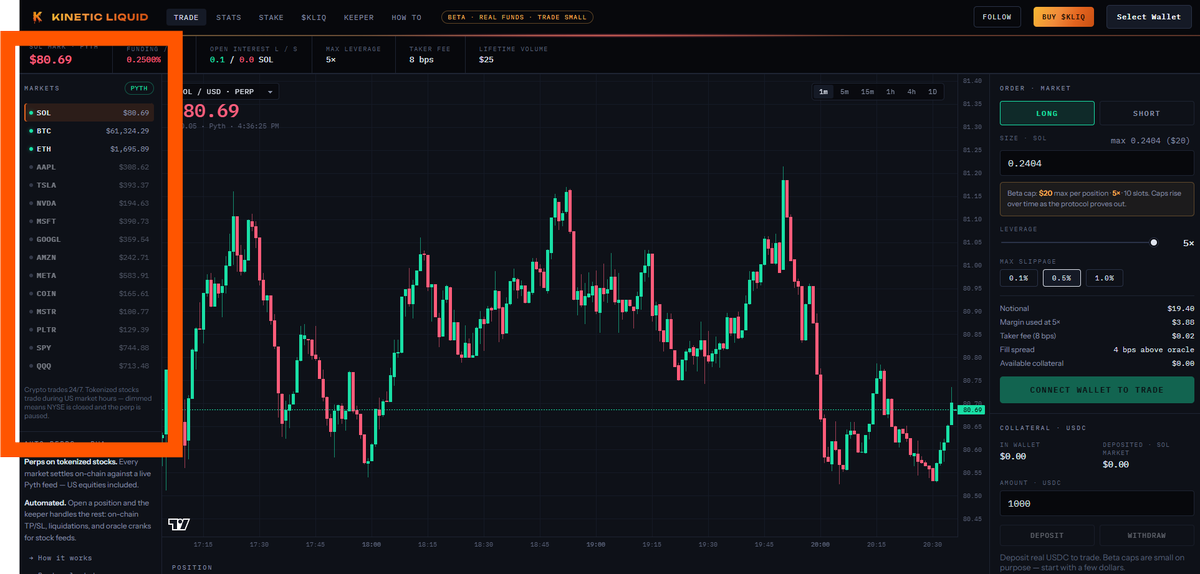This screenshot has width=1200, height=574.
Task: Choose 0.1% max slippage
Action: [x=1019, y=278]
